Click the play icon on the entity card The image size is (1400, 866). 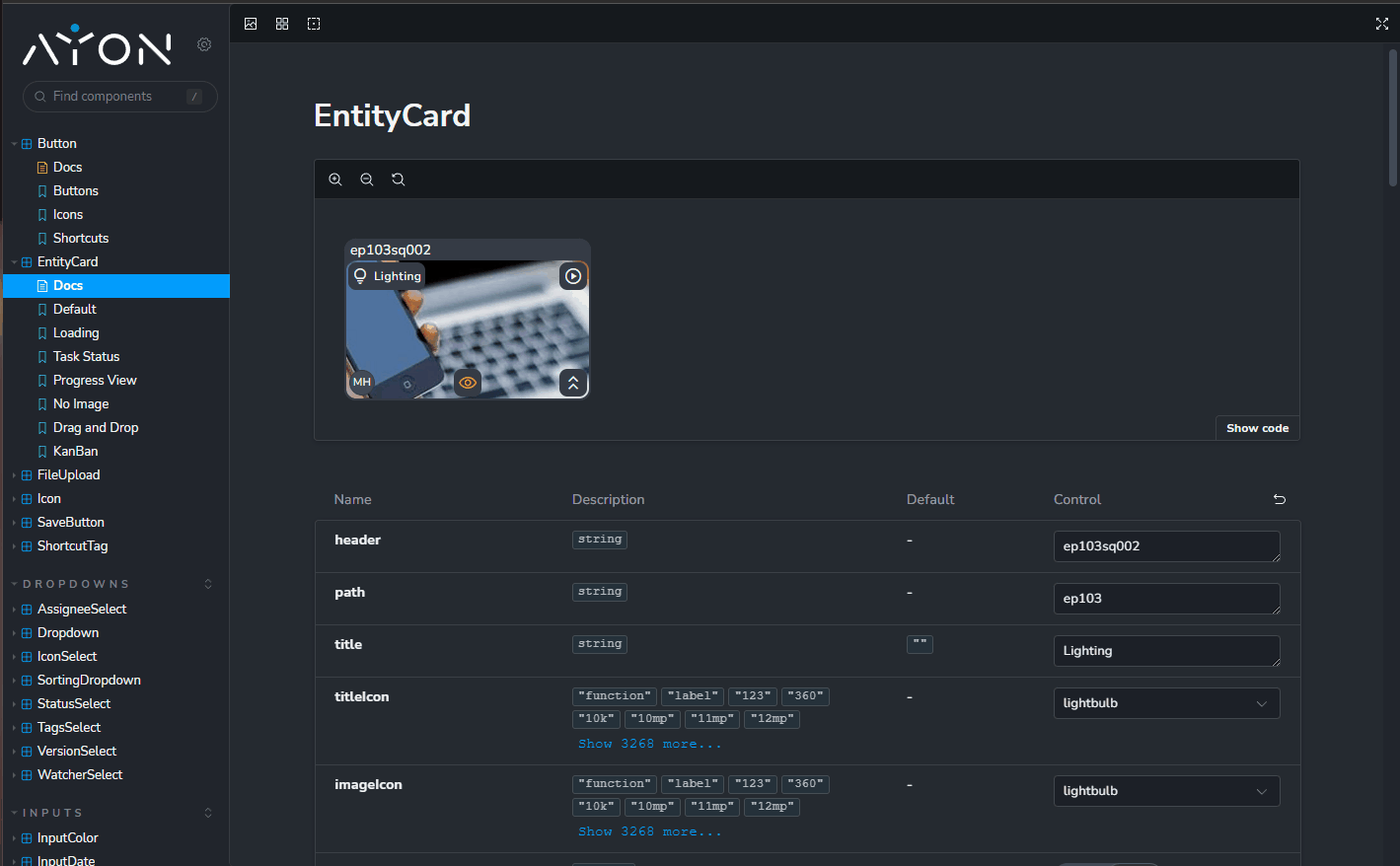pyautogui.click(x=573, y=276)
